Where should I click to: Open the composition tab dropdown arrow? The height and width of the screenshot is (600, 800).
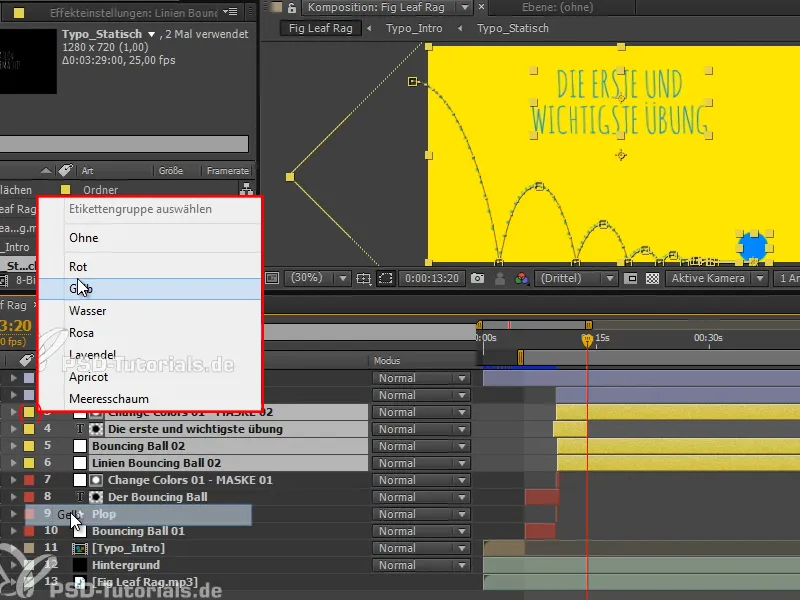465,7
